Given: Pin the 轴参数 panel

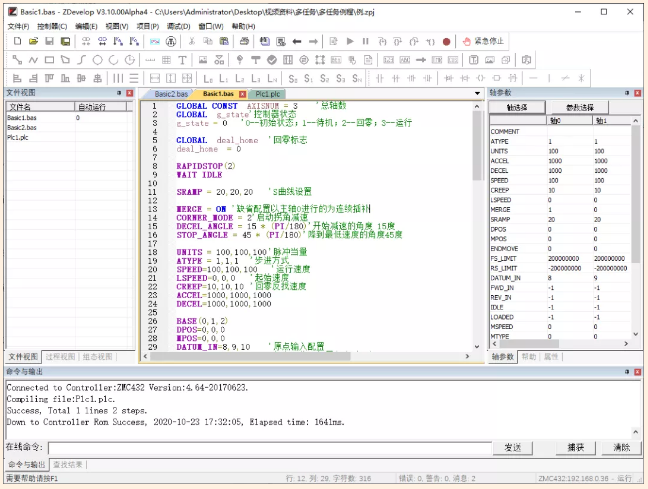Looking at the screenshot, I should (627, 93).
